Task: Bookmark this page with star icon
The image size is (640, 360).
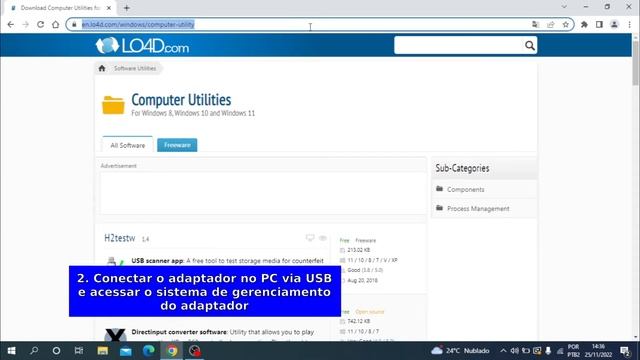Action: [x=566, y=24]
